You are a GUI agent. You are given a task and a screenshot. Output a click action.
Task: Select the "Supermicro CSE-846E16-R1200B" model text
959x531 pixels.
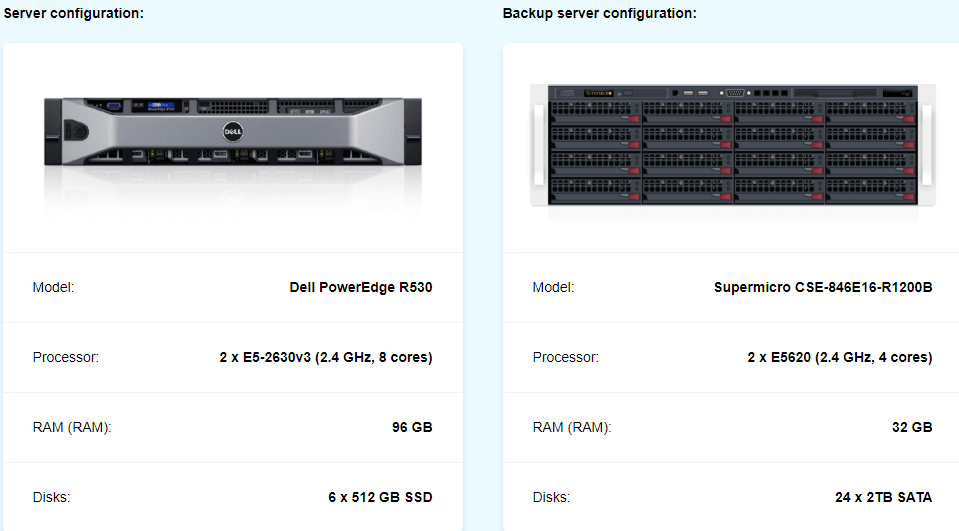click(x=823, y=287)
